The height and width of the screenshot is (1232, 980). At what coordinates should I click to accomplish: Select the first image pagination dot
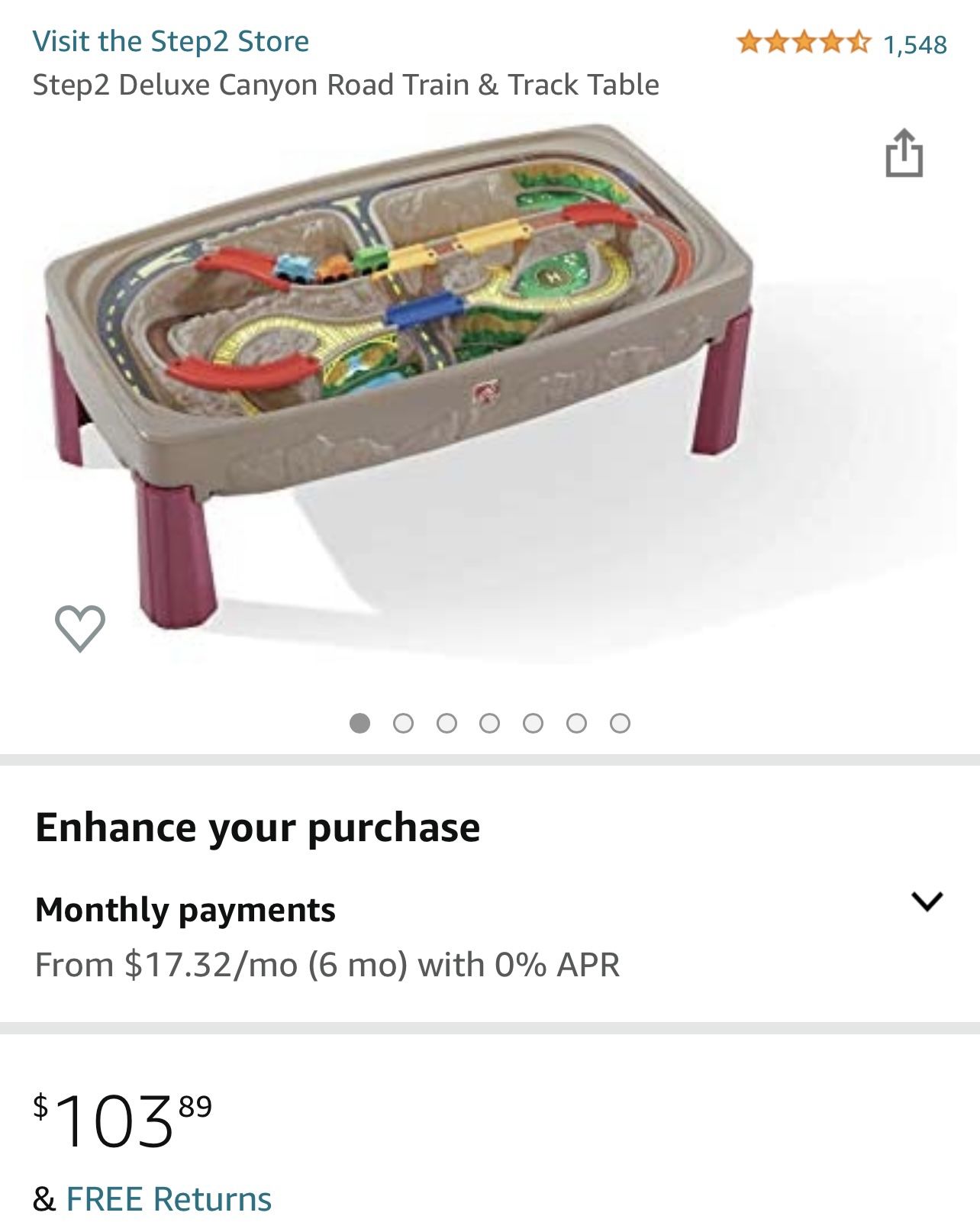click(x=359, y=723)
